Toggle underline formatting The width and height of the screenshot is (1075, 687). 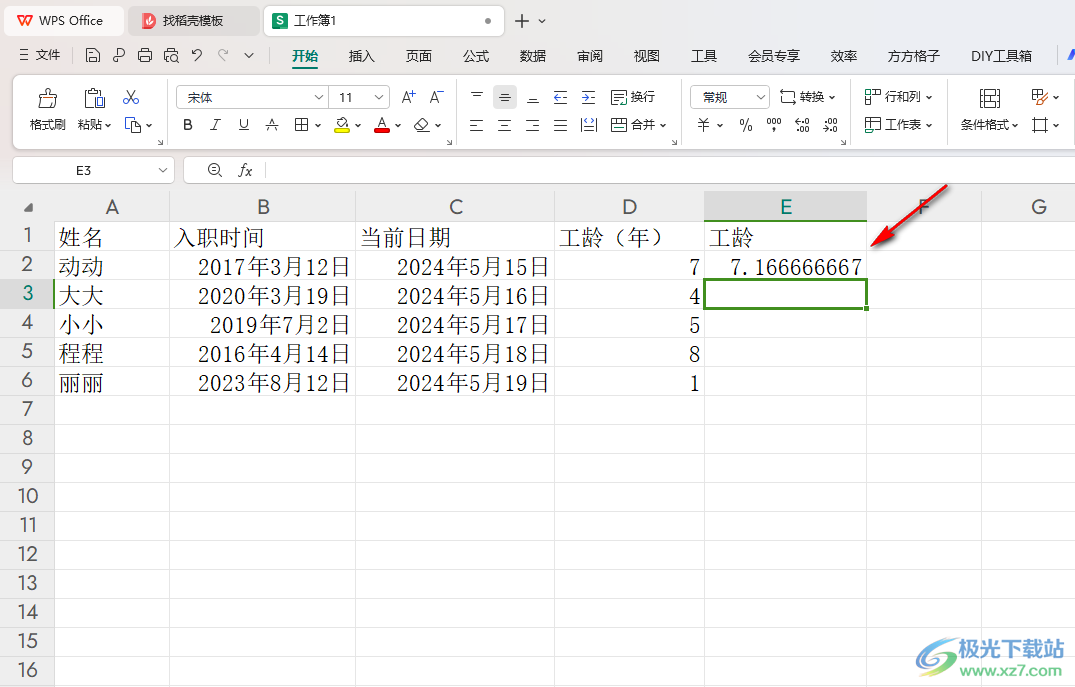pyautogui.click(x=243, y=125)
